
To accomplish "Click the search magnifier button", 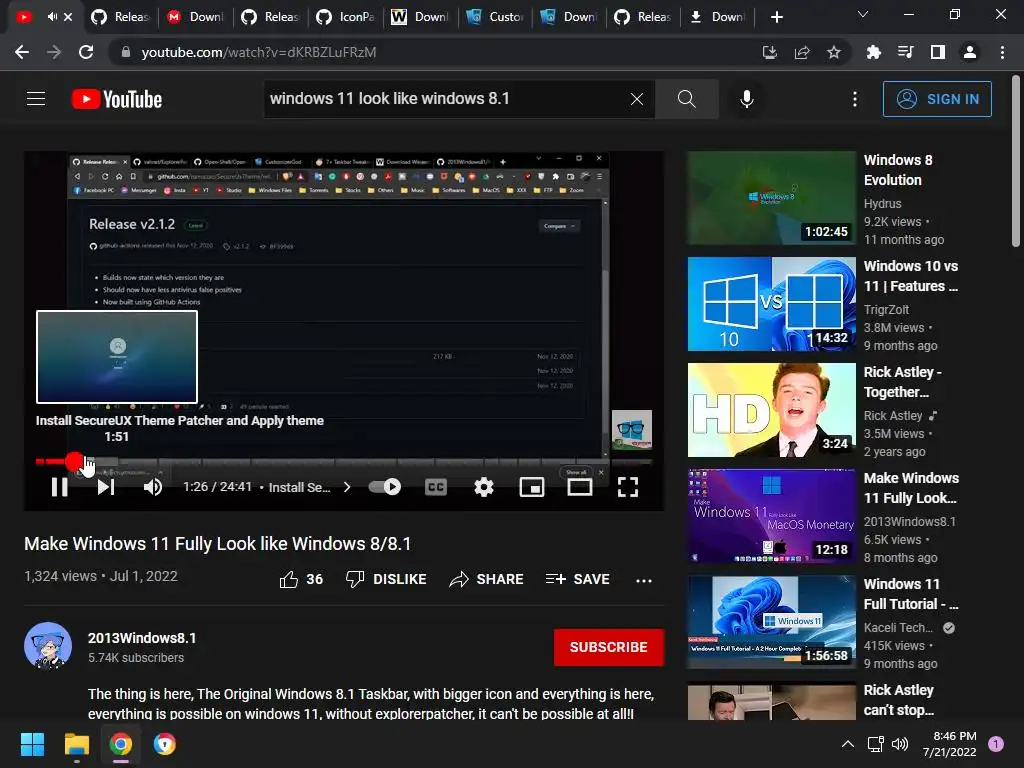I will (x=686, y=99).
